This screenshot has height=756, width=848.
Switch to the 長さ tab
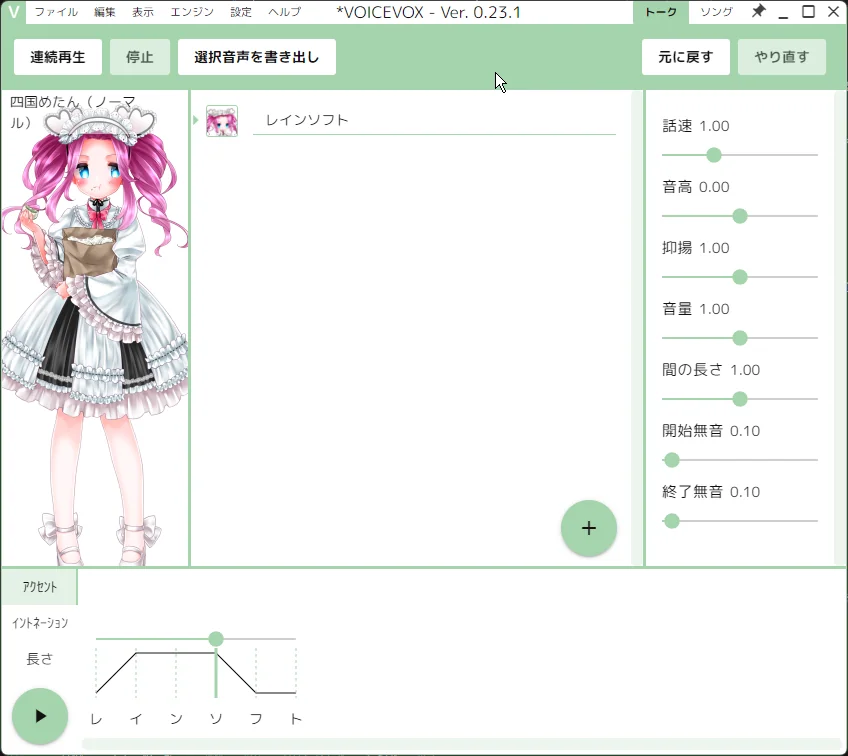[40, 659]
